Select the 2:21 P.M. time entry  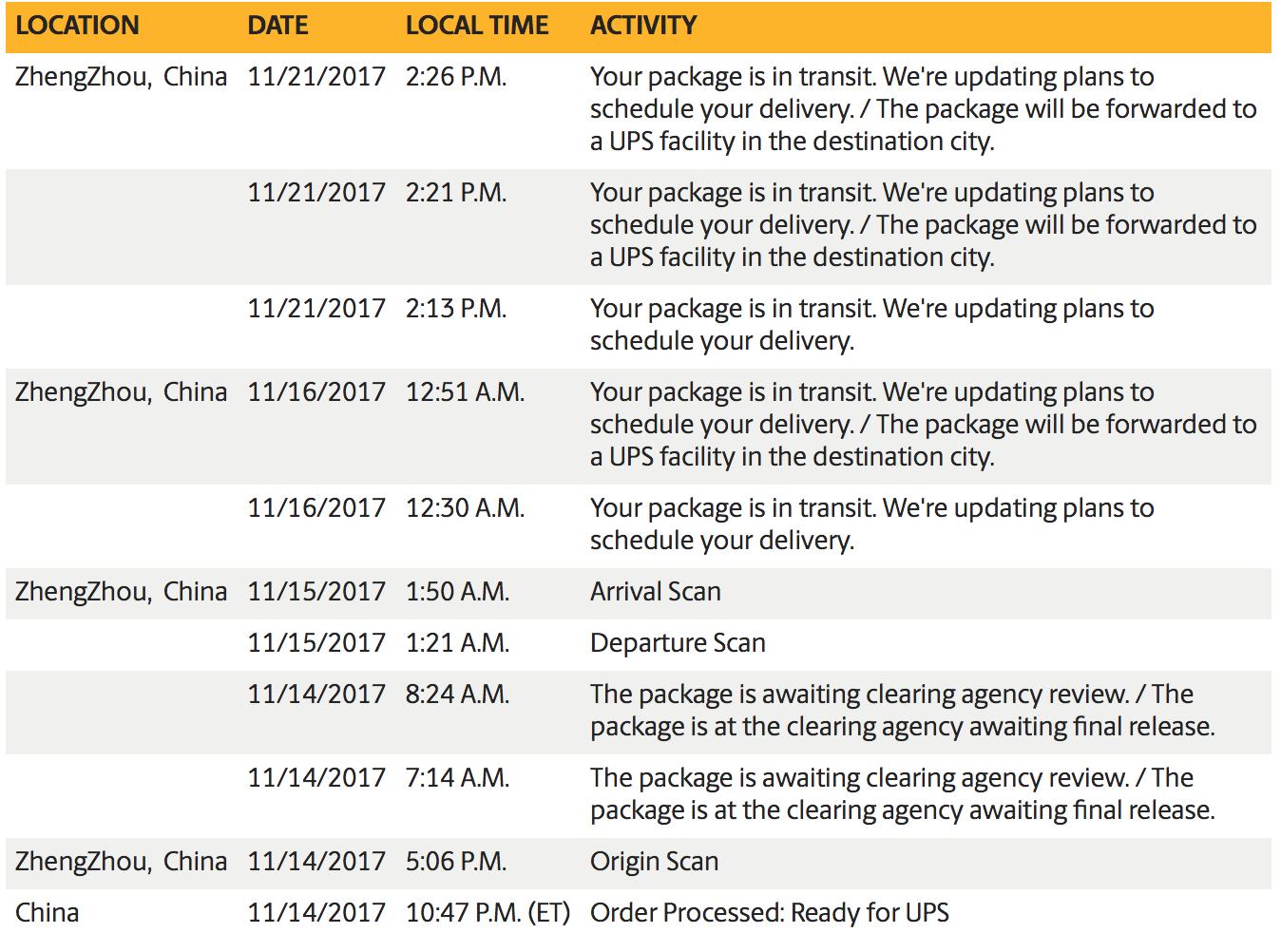tap(456, 193)
